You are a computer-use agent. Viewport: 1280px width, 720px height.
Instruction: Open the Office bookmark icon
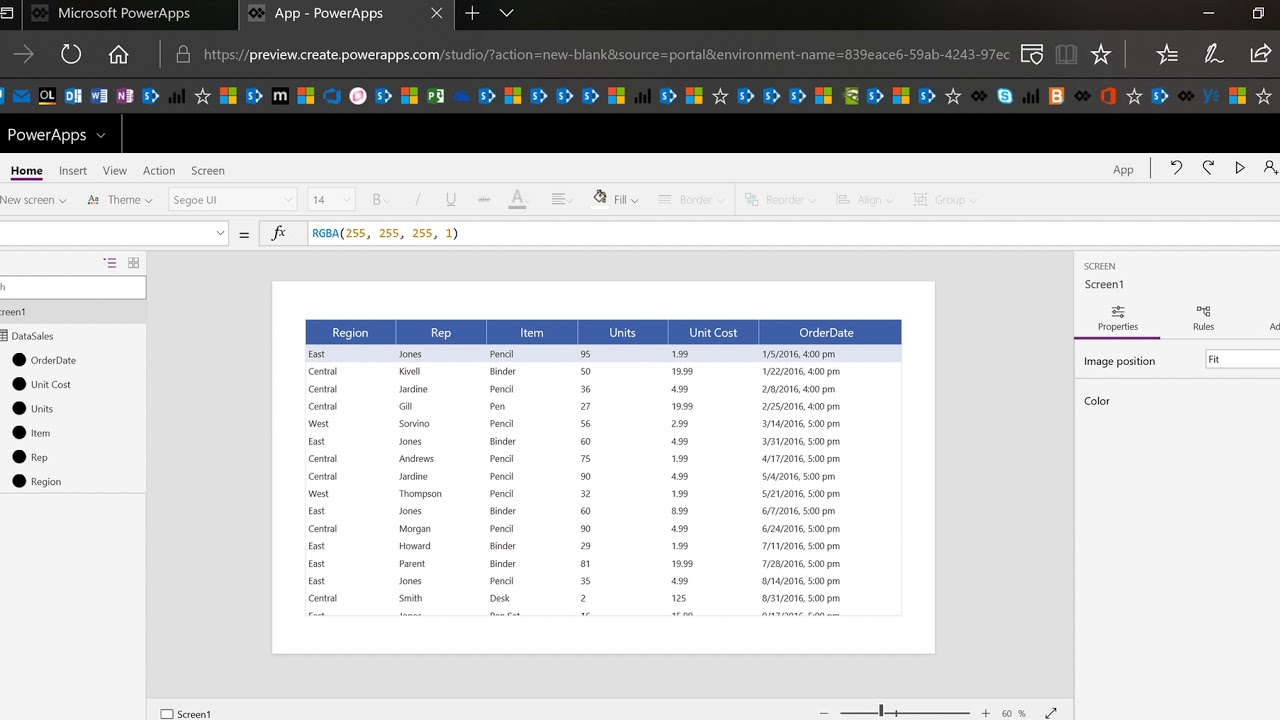(1108, 96)
